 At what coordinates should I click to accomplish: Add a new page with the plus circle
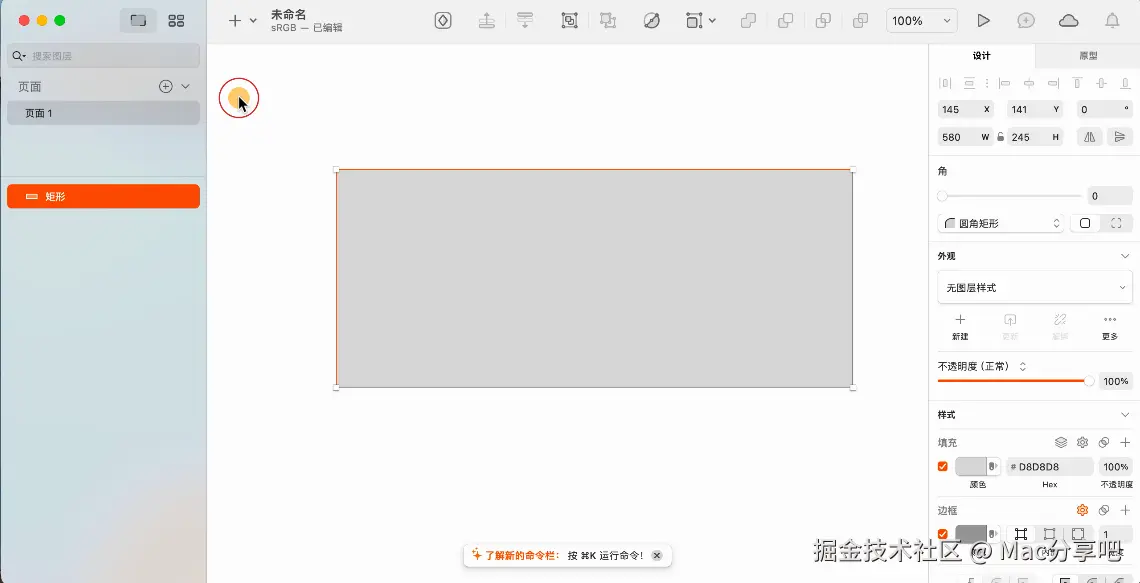[x=166, y=87]
